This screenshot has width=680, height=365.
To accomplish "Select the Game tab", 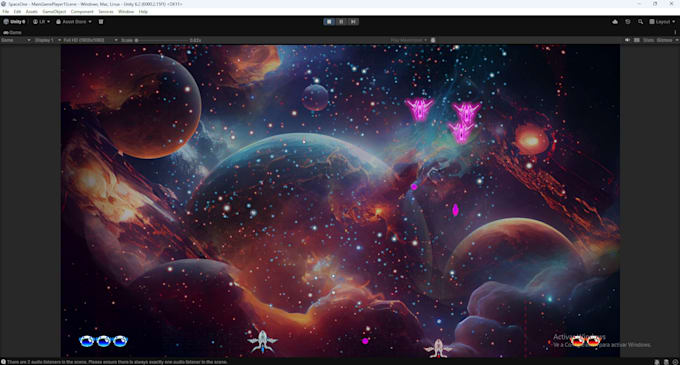I will pos(12,33).
